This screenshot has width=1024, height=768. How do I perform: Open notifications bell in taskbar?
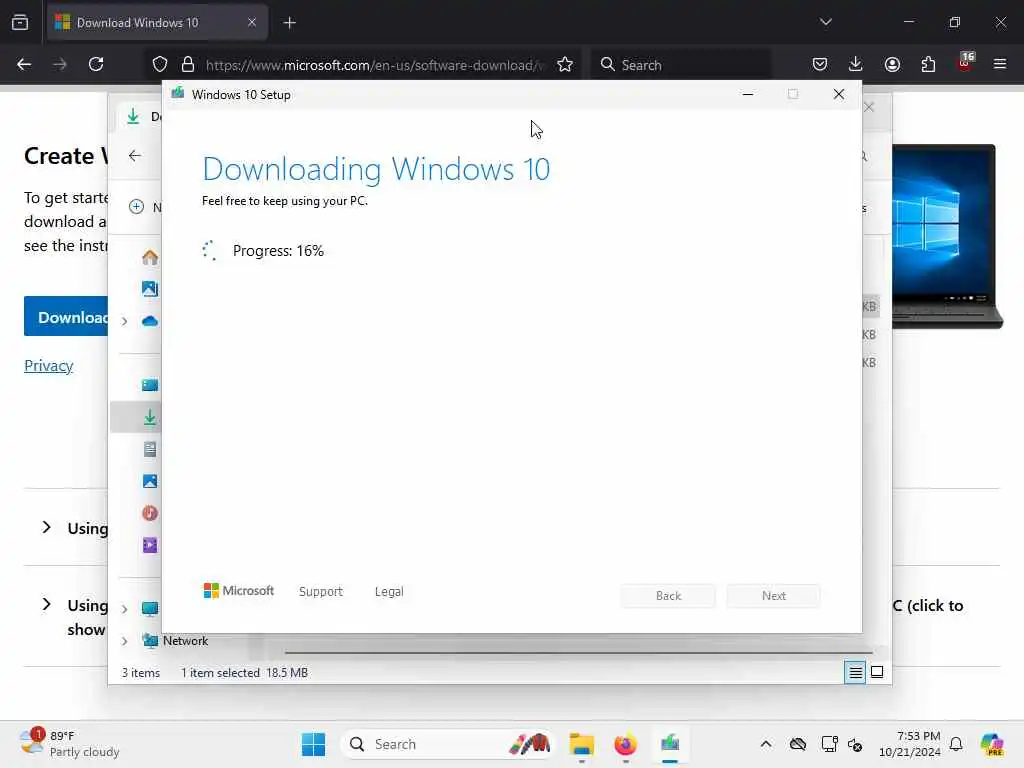tap(956, 744)
